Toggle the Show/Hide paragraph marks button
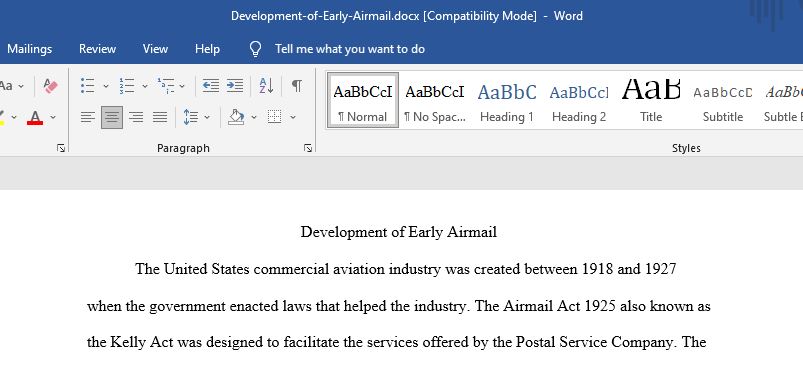This screenshot has height=366, width=803. pyautogui.click(x=297, y=86)
